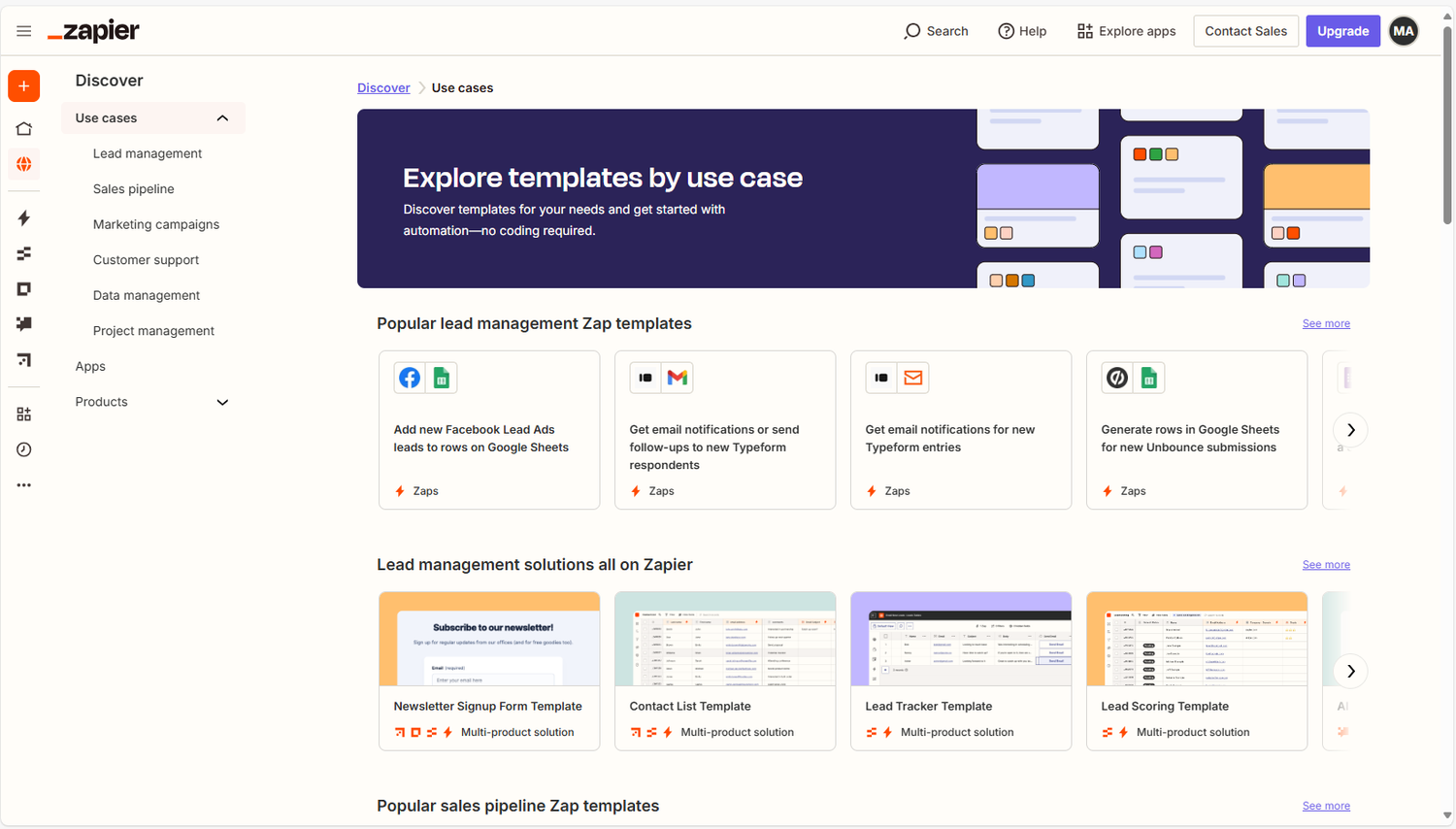Select Lead management in sidebar
Screen dimensions: 1456x829
pos(148,153)
